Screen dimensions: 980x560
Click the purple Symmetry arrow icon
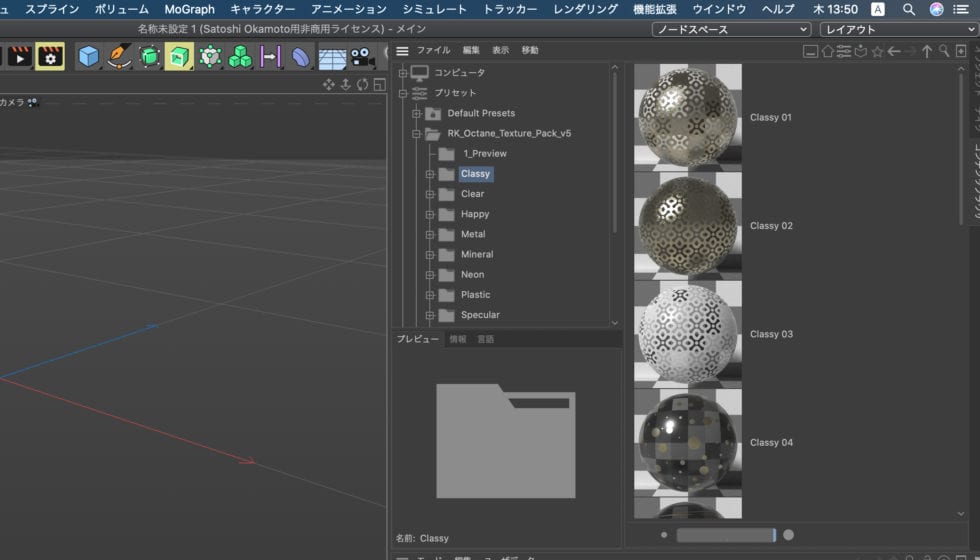pyautogui.click(x=270, y=57)
